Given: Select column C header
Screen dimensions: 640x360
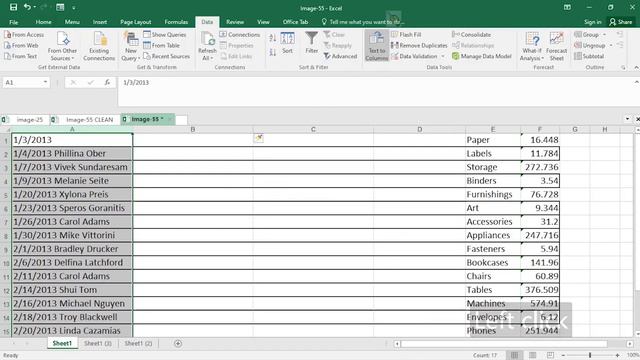Looking at the screenshot, I should 313,129.
